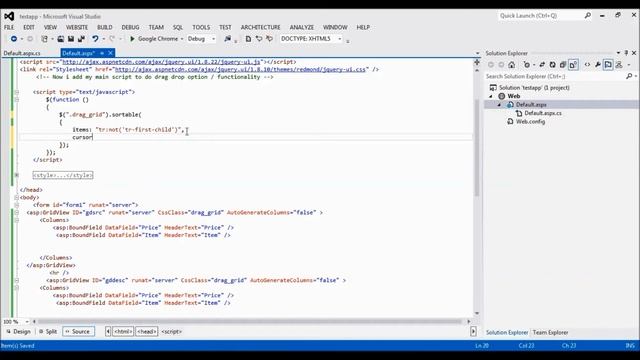The image size is (640, 360).
Task: Click the head breadcrumb tag
Action: click(x=147, y=331)
